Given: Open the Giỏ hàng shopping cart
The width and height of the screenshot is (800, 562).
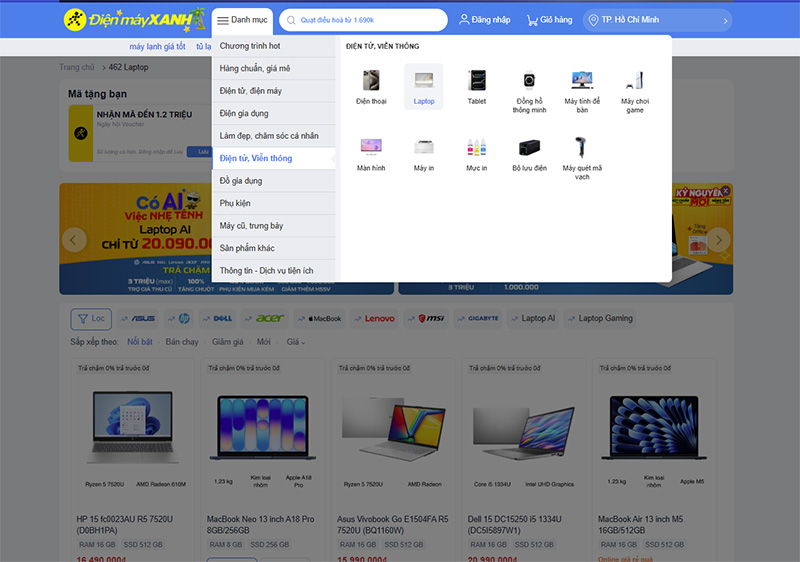Looking at the screenshot, I should click(x=549, y=20).
